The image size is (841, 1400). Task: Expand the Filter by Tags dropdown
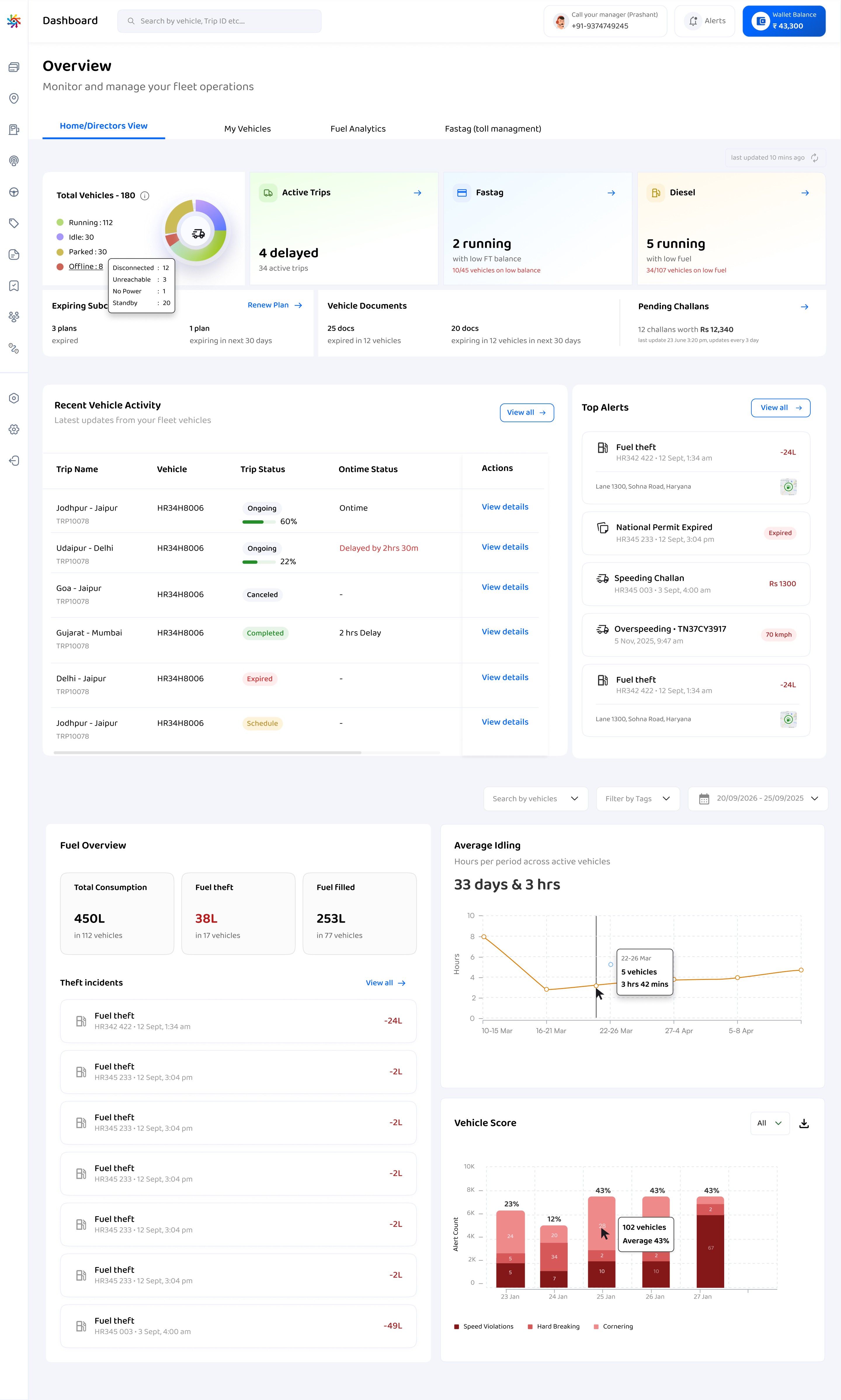coord(637,799)
